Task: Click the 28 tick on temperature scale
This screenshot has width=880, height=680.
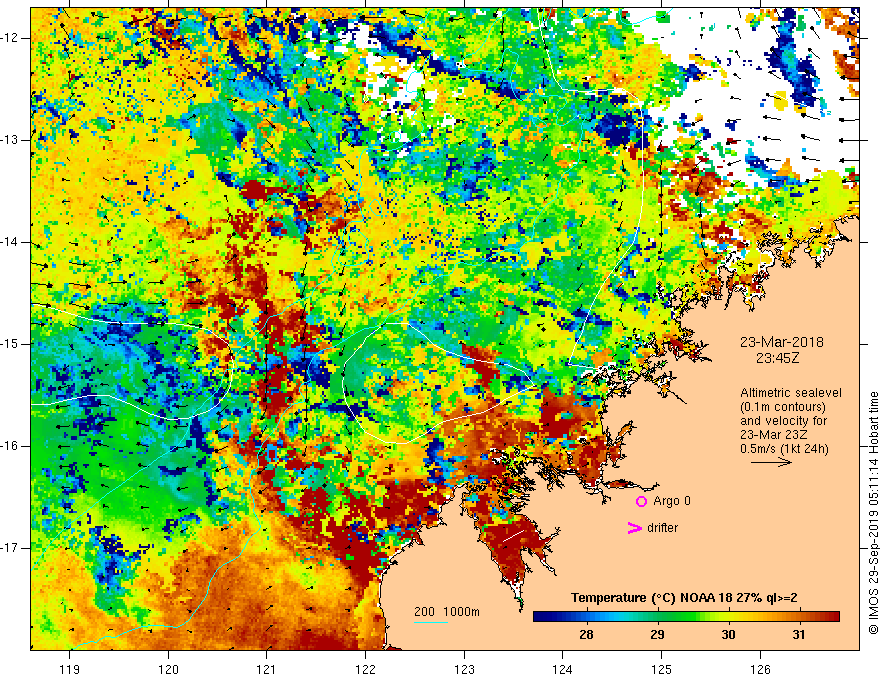Action: (586, 635)
